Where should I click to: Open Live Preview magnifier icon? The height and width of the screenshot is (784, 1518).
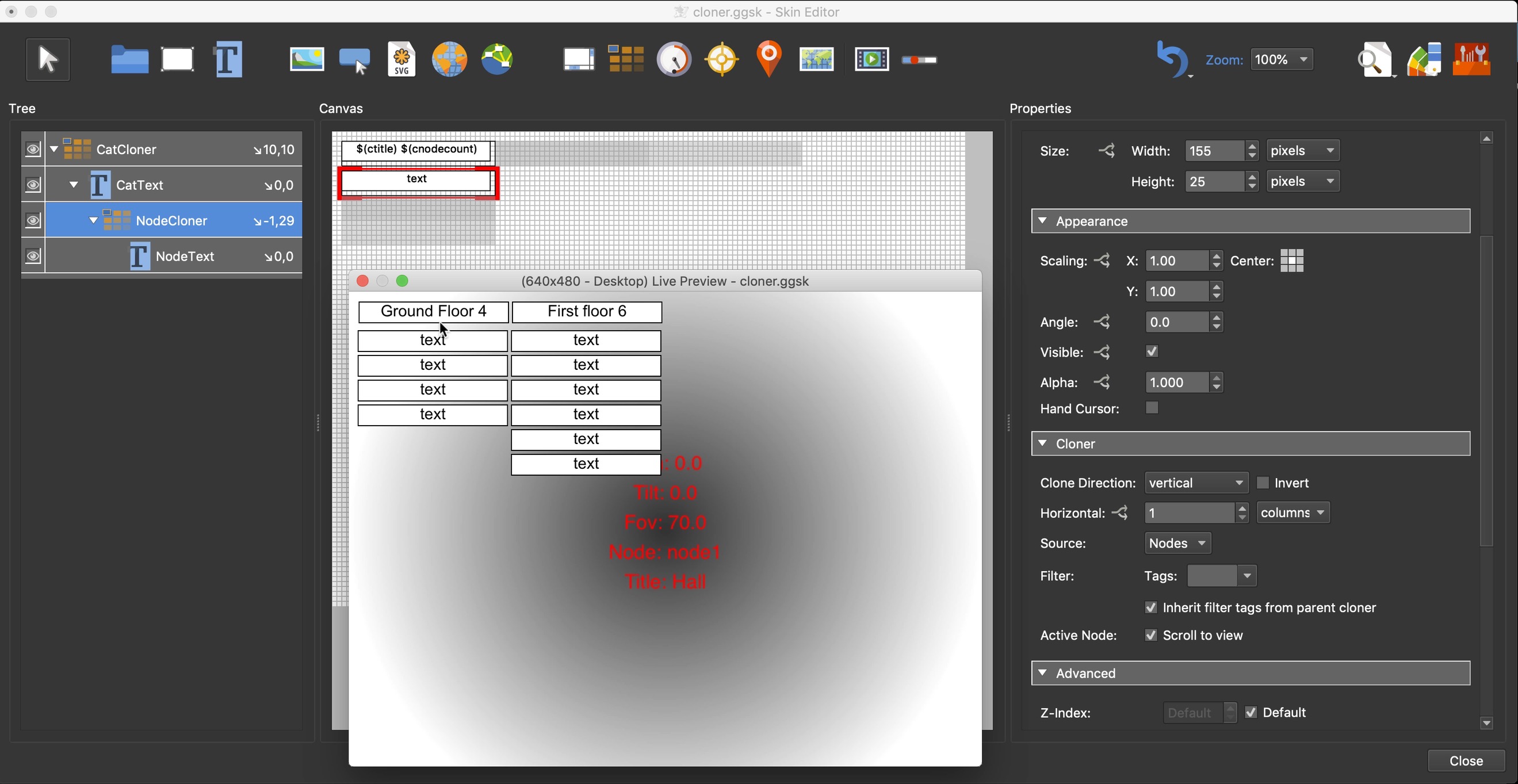[x=1375, y=60]
